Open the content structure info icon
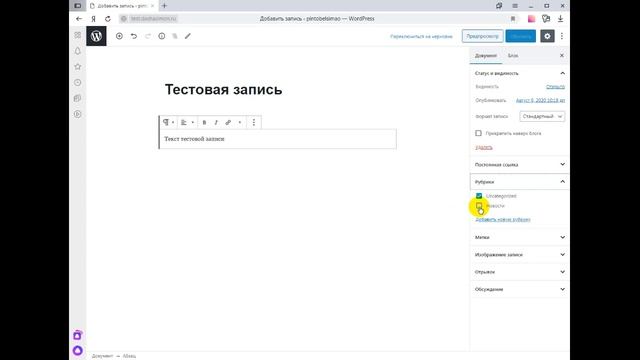This screenshot has height=360, width=640. [162, 36]
